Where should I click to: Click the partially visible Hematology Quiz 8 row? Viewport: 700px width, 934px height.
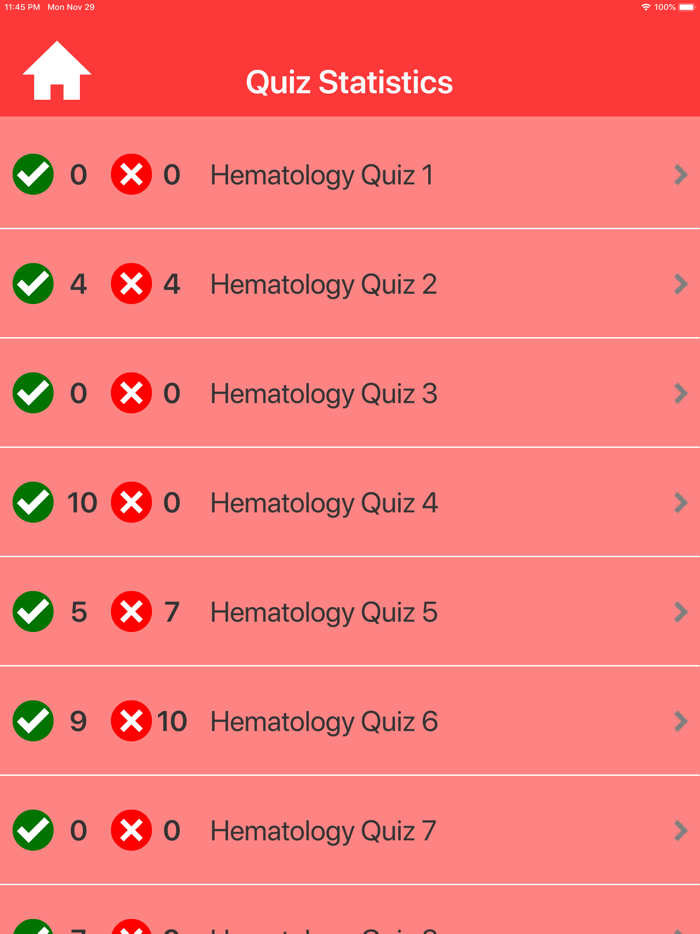350,925
